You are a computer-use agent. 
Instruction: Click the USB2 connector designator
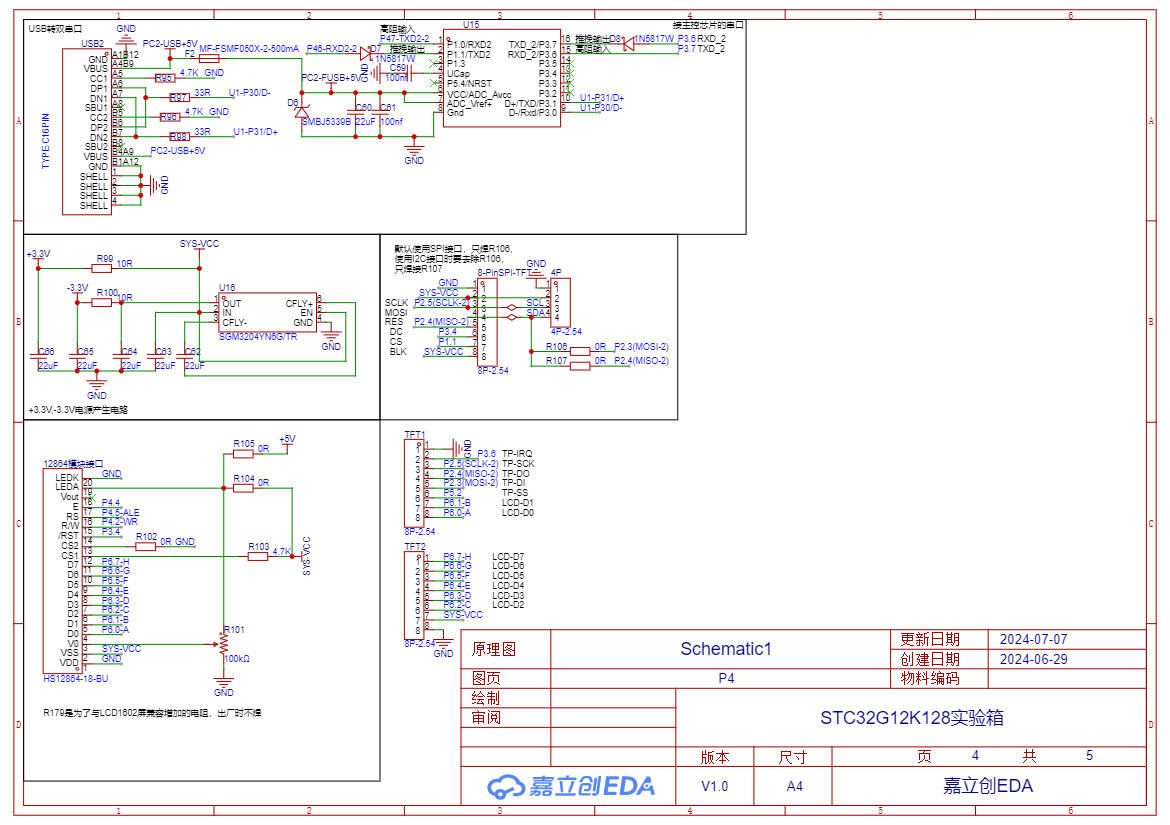93,44
